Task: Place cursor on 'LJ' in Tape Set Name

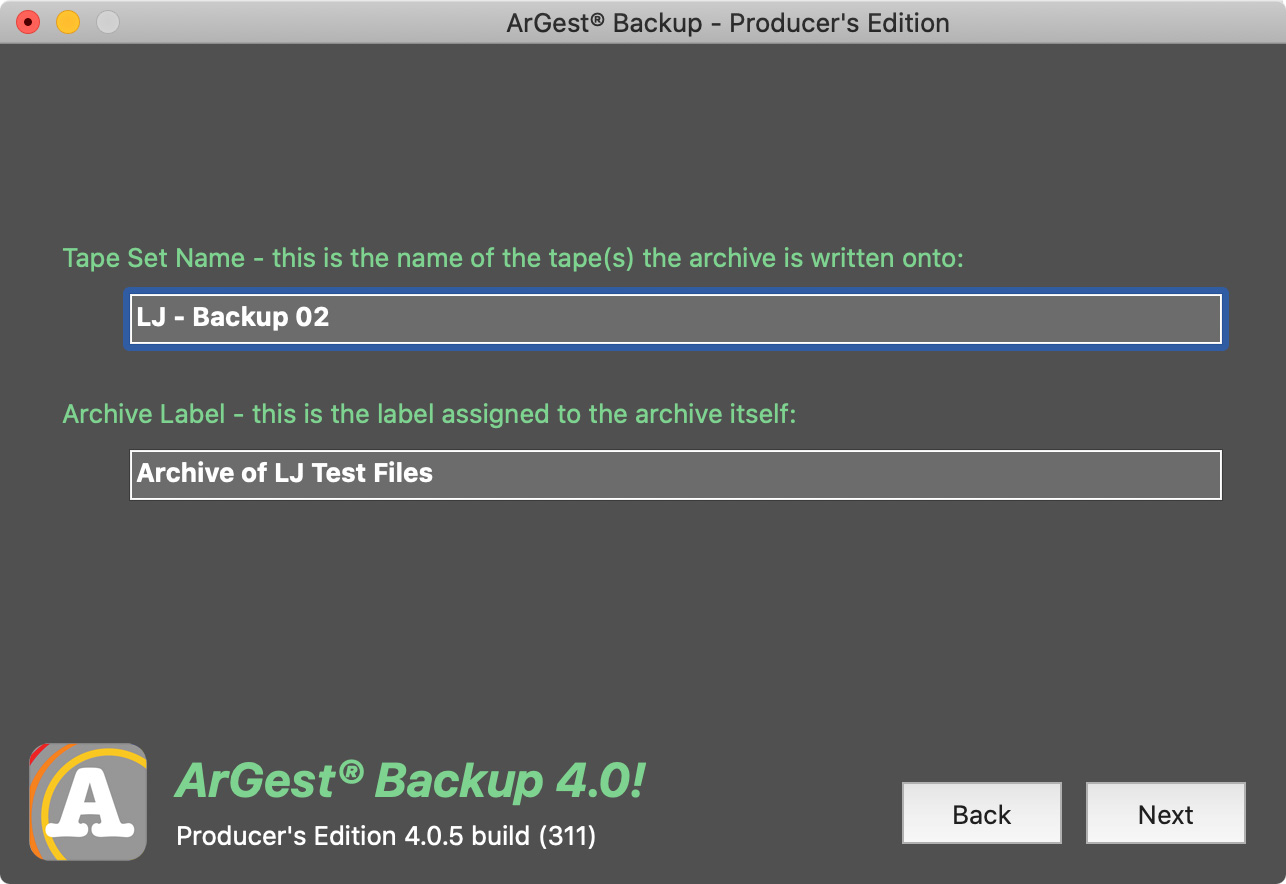Action: coord(151,317)
